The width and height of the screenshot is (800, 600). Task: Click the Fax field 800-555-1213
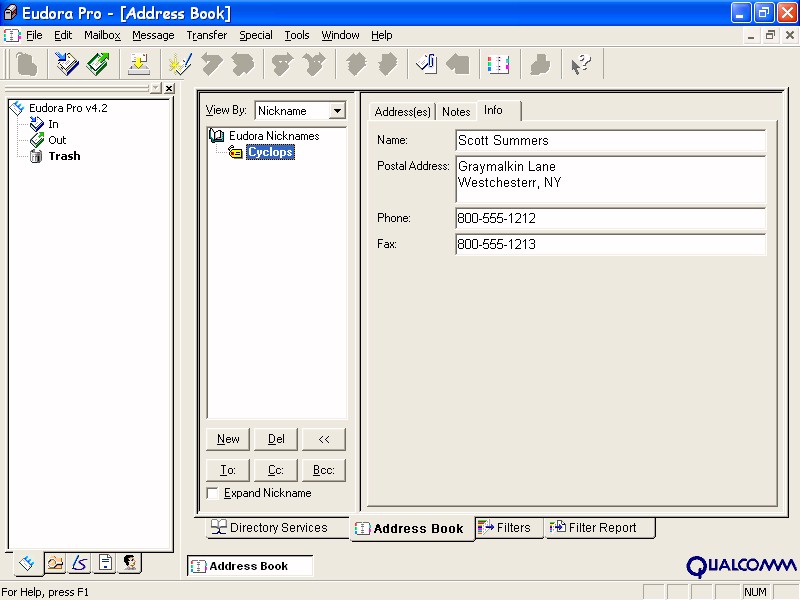[x=611, y=244]
